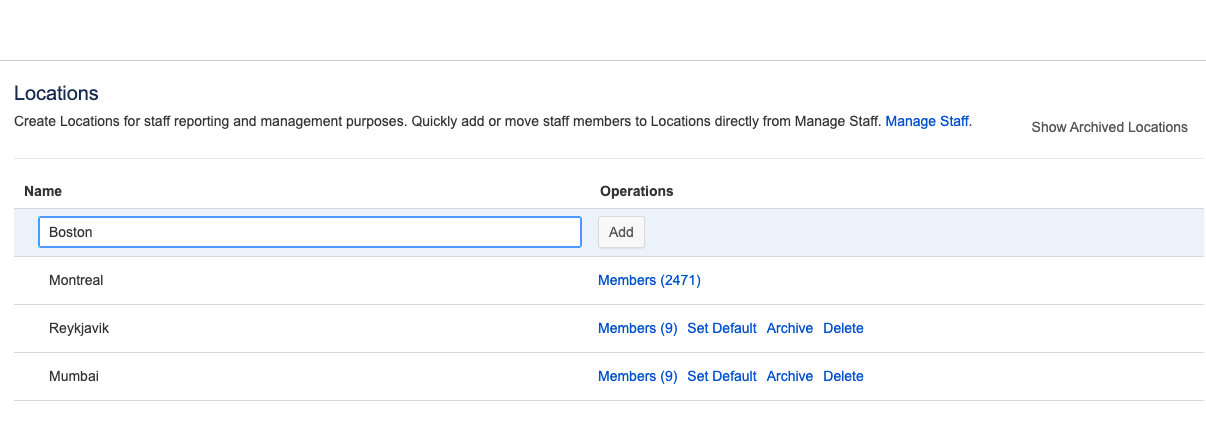Click the Operations column header
This screenshot has width=1206, height=440.
636,191
